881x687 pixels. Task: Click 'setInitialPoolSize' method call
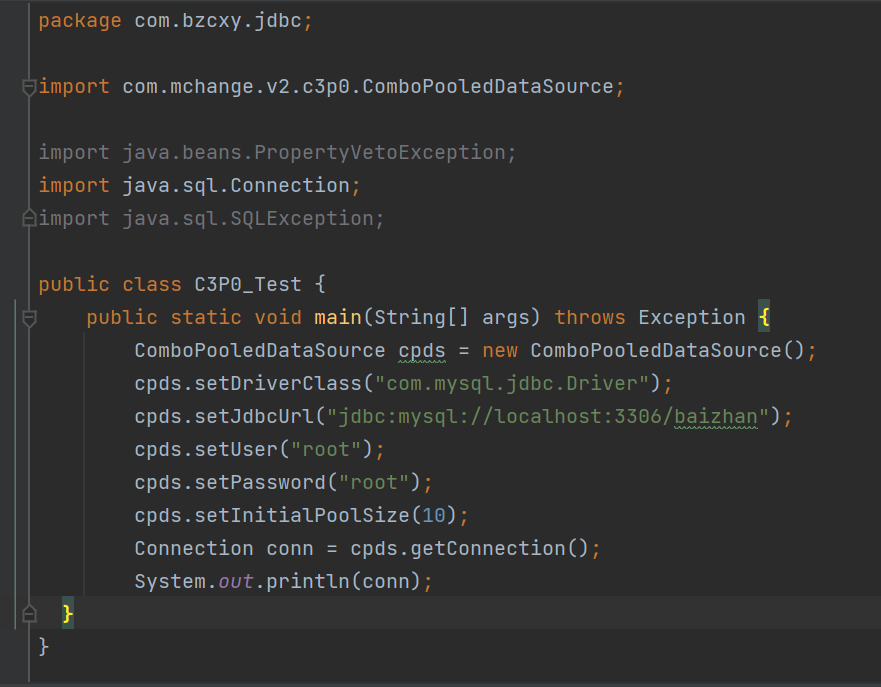pos(302,515)
